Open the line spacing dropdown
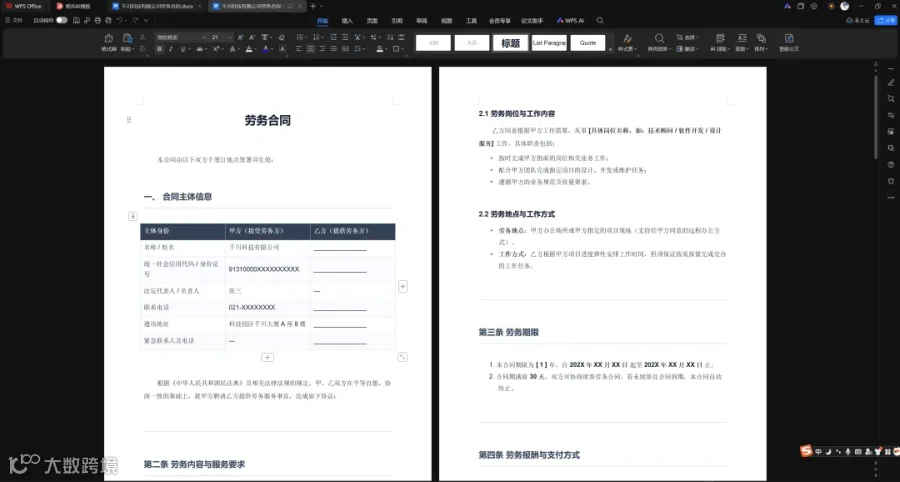 pyautogui.click(x=364, y=49)
